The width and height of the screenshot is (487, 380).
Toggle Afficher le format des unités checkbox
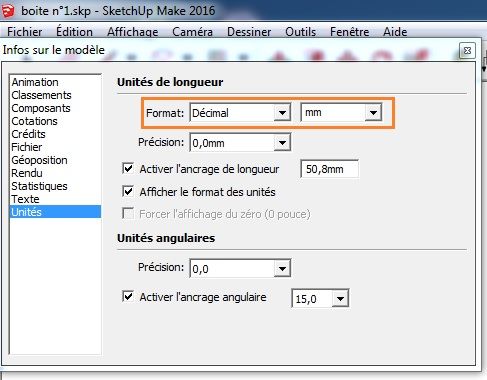pos(128,192)
